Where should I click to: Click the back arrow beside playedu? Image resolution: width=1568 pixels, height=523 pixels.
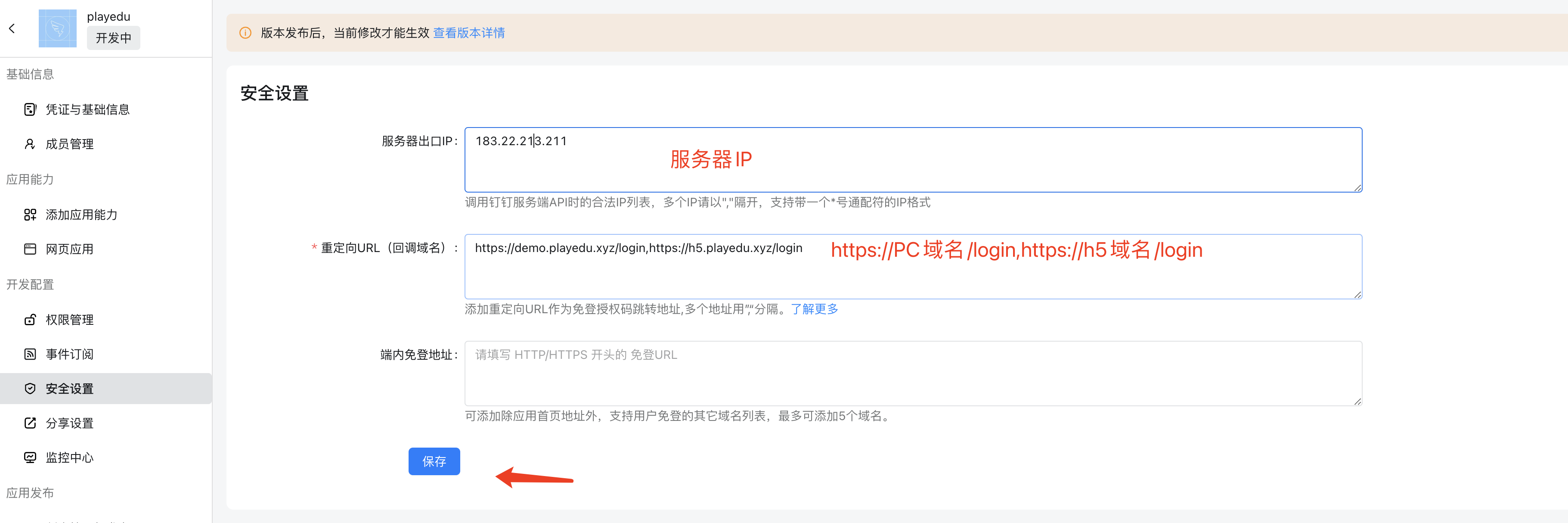point(12,28)
